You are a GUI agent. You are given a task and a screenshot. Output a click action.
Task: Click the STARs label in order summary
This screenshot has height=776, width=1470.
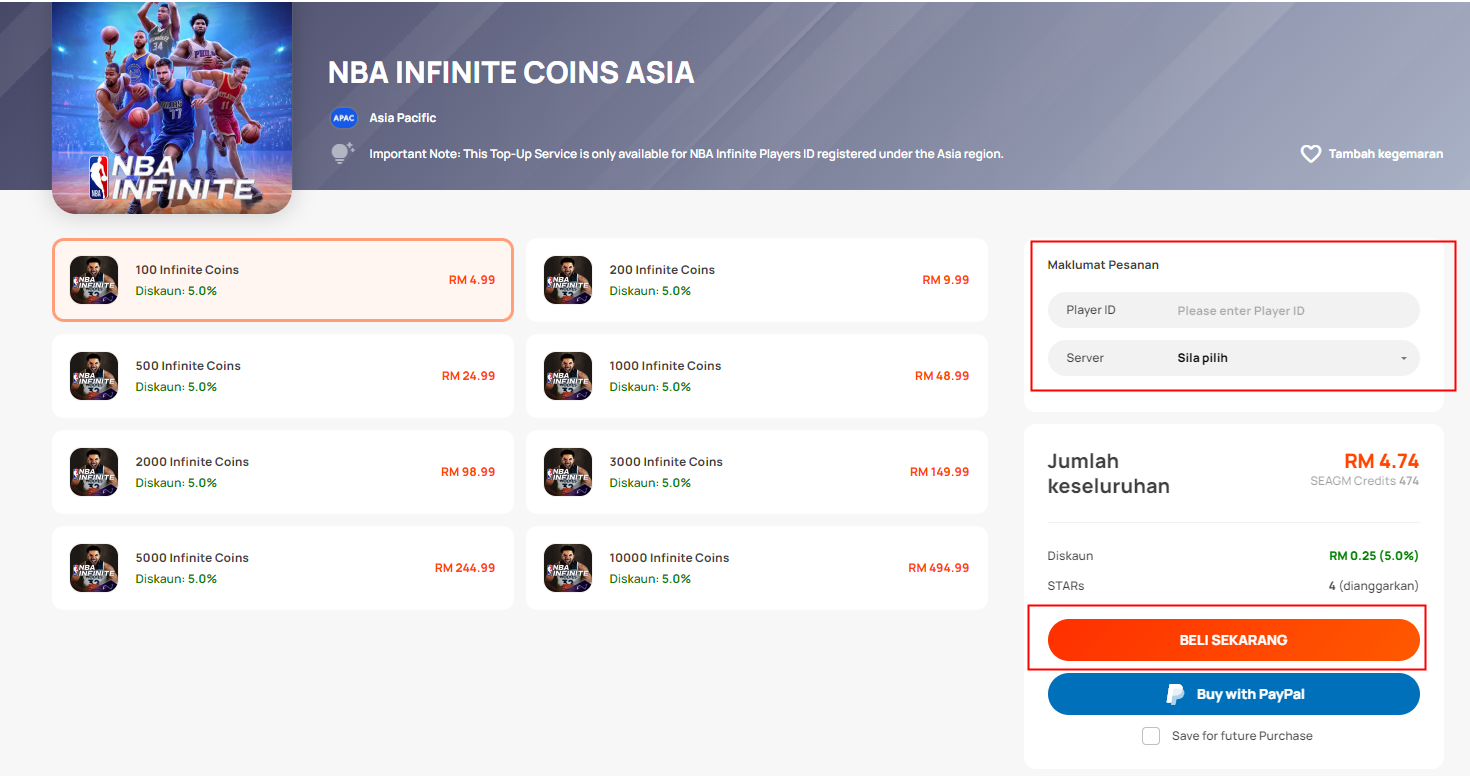[x=1066, y=586]
